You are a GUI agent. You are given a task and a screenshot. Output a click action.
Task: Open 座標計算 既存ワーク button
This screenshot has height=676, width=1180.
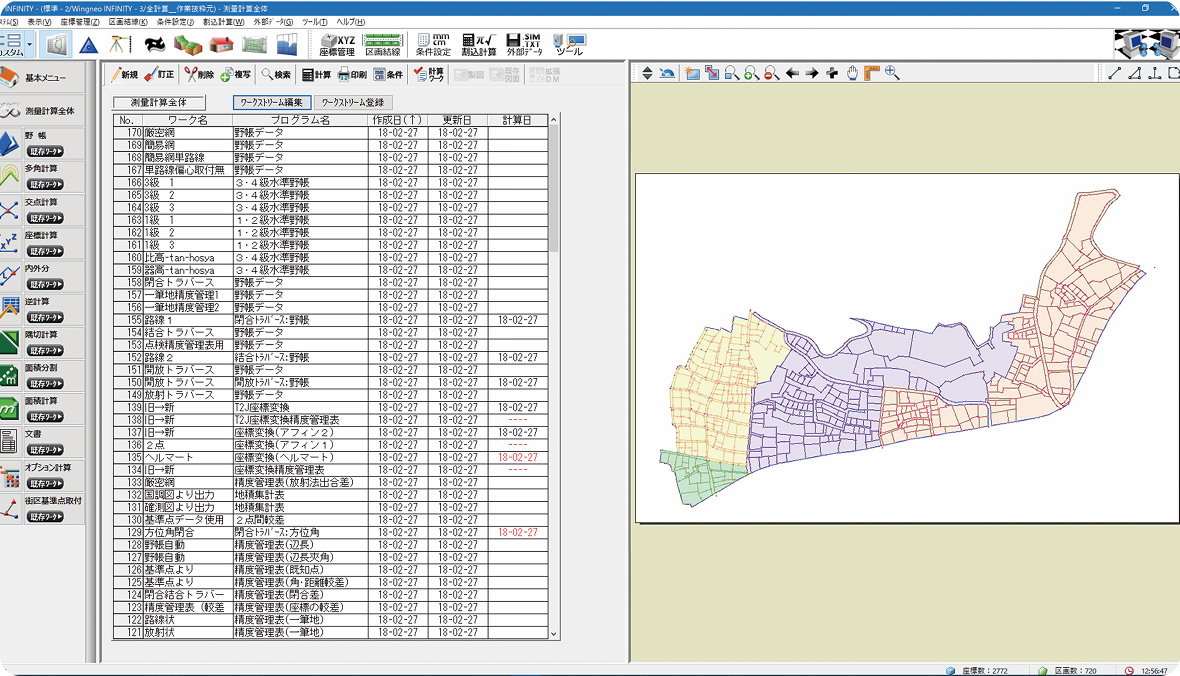pos(45,251)
